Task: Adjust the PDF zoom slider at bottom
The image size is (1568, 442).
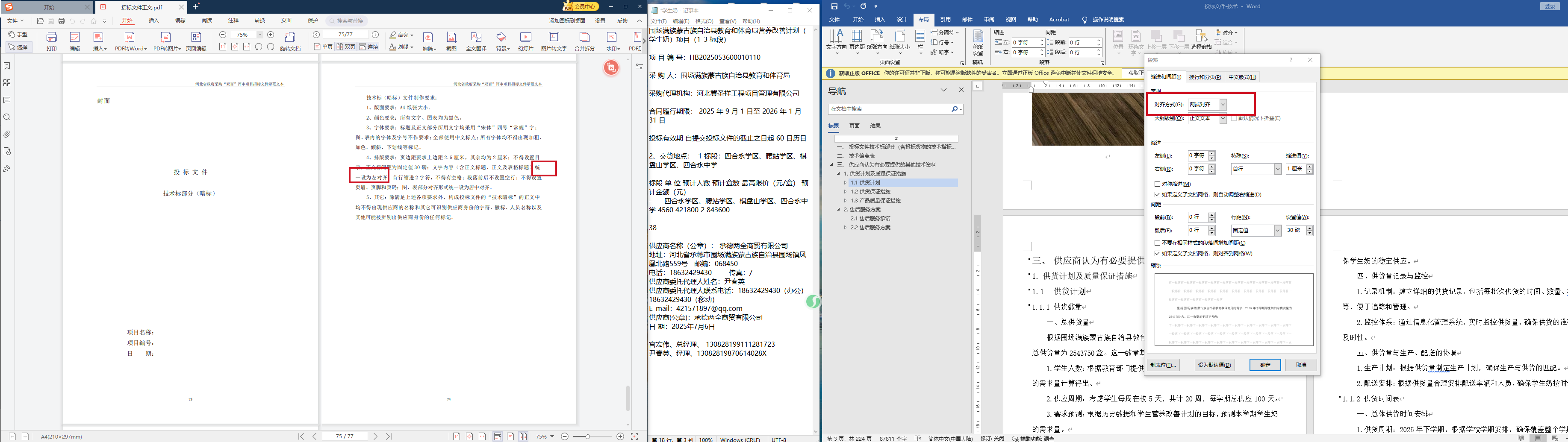Action: tap(588, 436)
